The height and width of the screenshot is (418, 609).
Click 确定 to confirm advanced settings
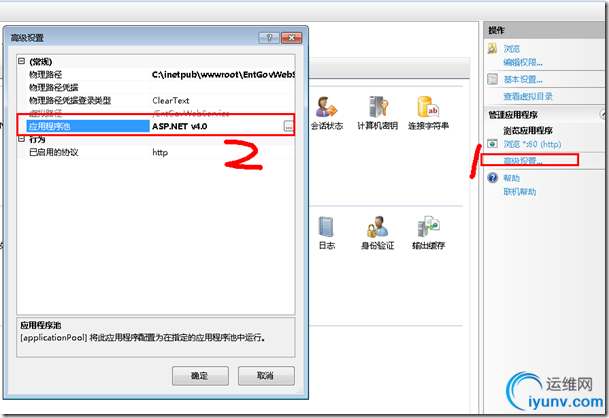(200, 376)
